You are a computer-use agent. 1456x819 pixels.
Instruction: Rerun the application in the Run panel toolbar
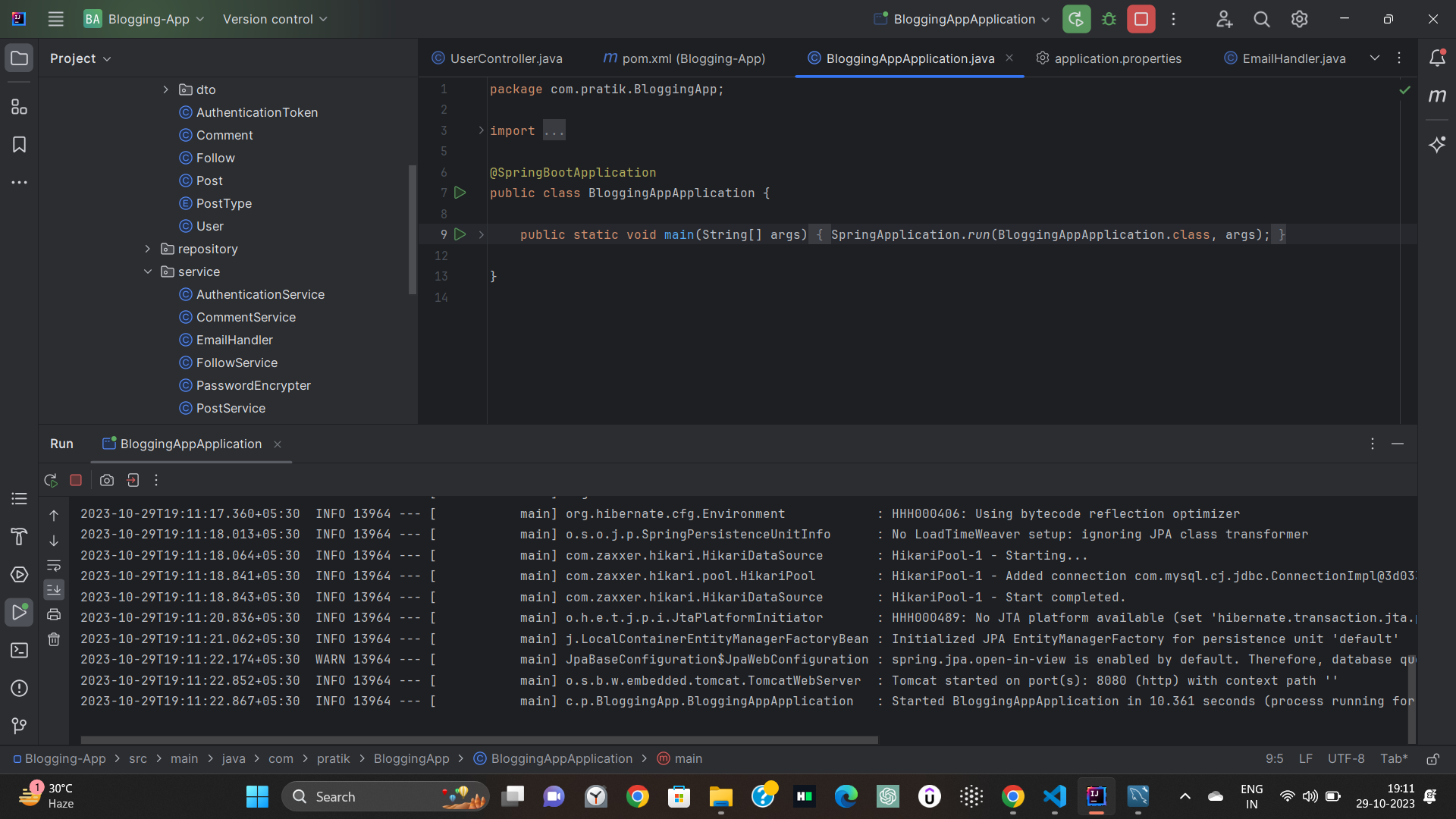[51, 480]
